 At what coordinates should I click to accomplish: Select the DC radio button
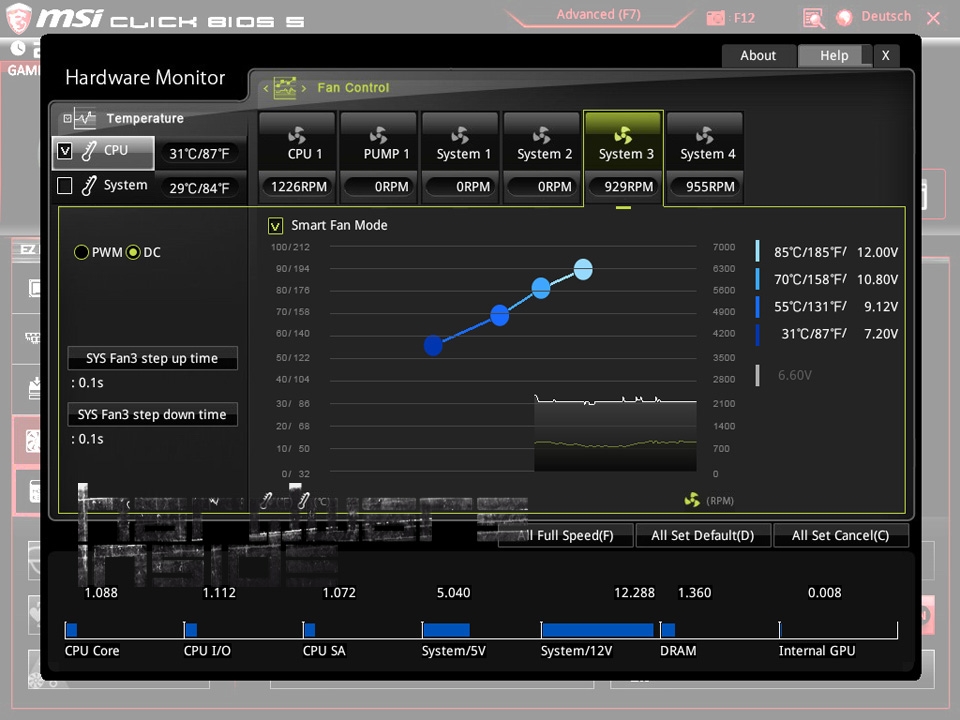pyautogui.click(x=133, y=252)
